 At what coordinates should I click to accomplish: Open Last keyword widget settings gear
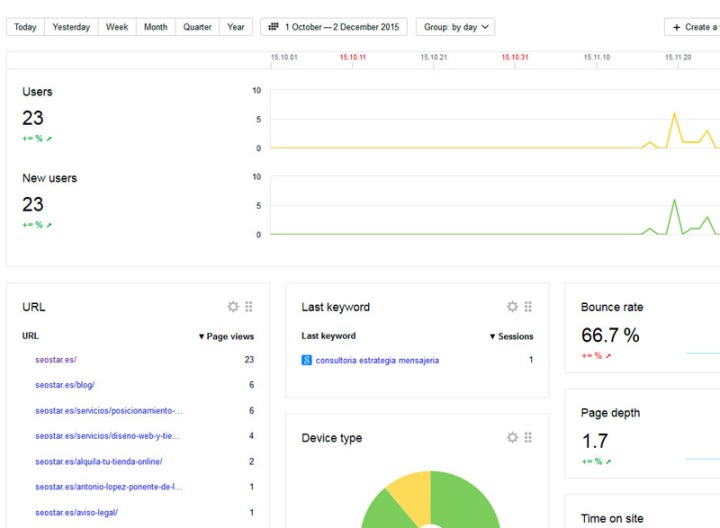coord(512,307)
